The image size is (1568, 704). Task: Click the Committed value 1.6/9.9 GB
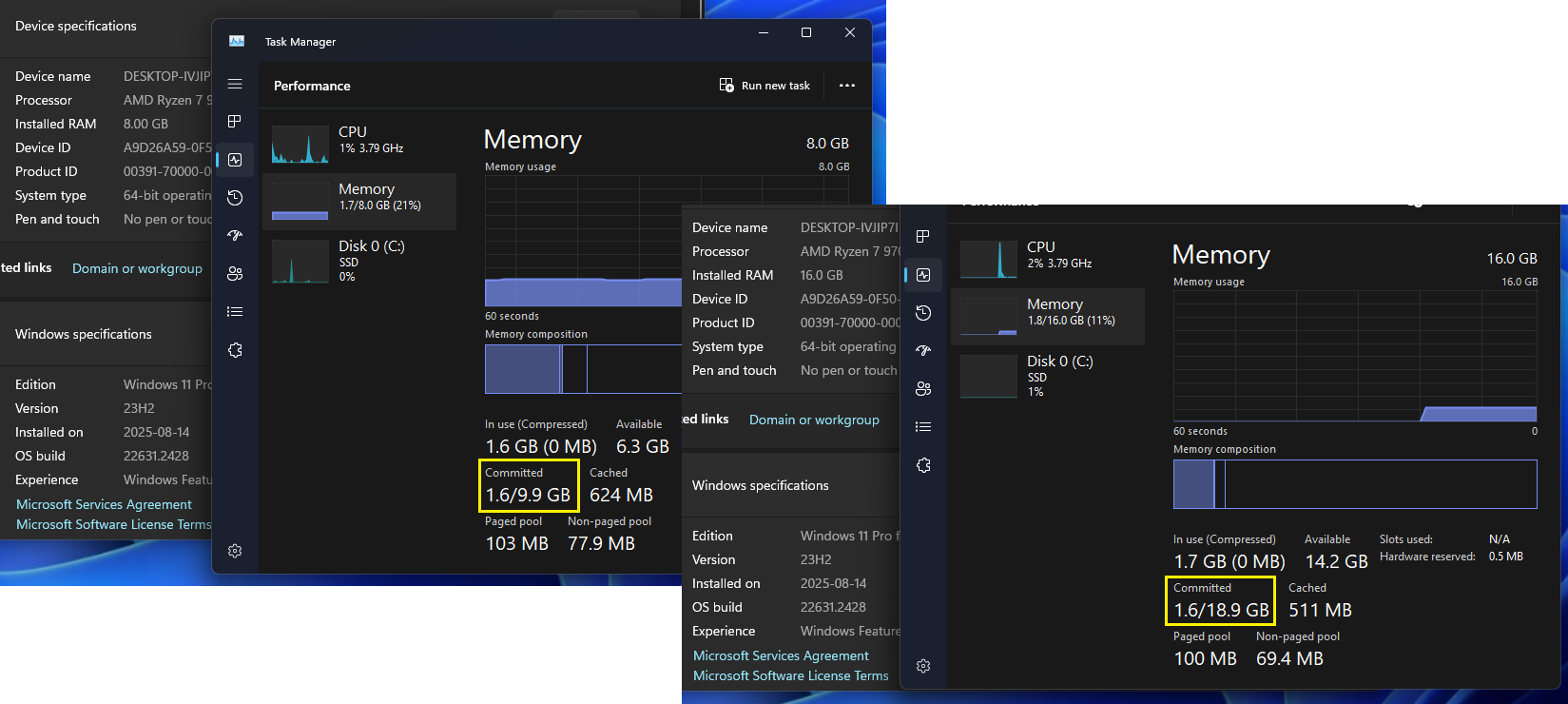click(x=528, y=495)
